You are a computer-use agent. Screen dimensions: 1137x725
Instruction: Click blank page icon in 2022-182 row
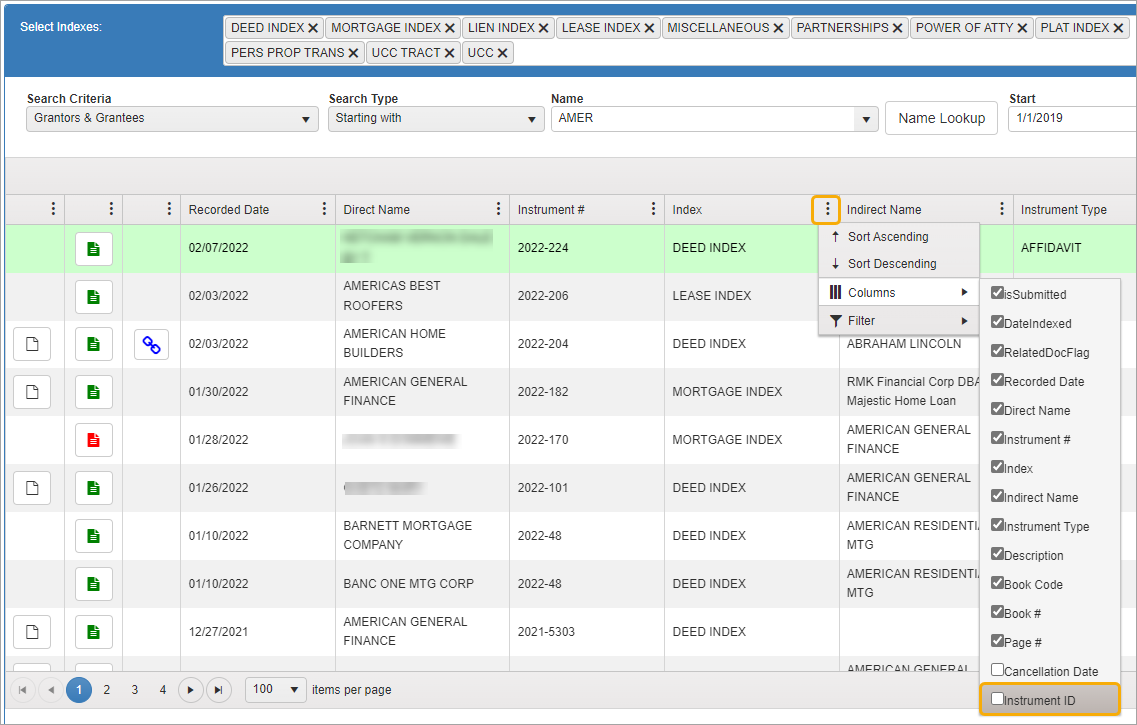(x=31, y=392)
